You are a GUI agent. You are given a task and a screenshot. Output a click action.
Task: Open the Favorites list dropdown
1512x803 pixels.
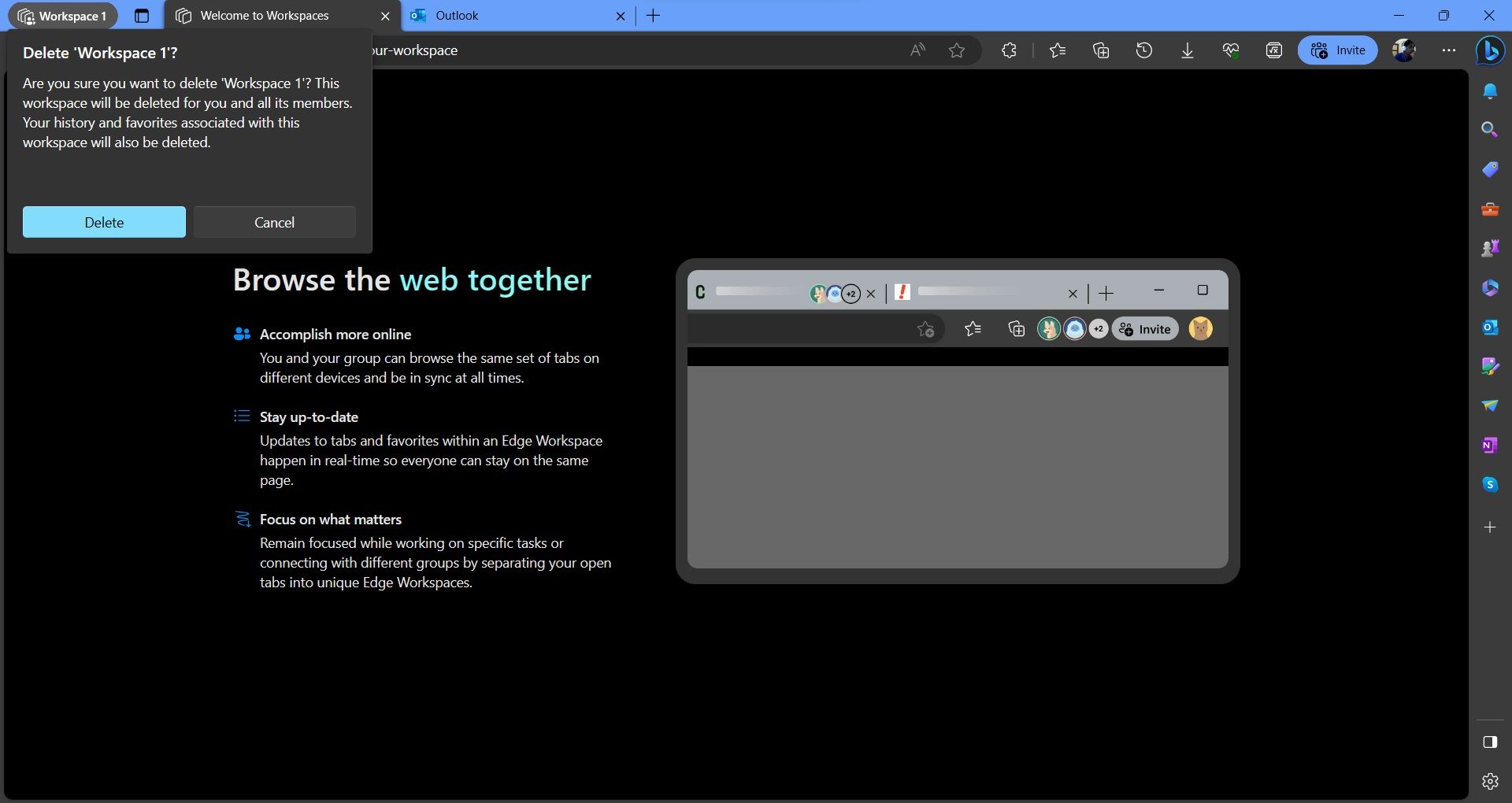click(1058, 50)
